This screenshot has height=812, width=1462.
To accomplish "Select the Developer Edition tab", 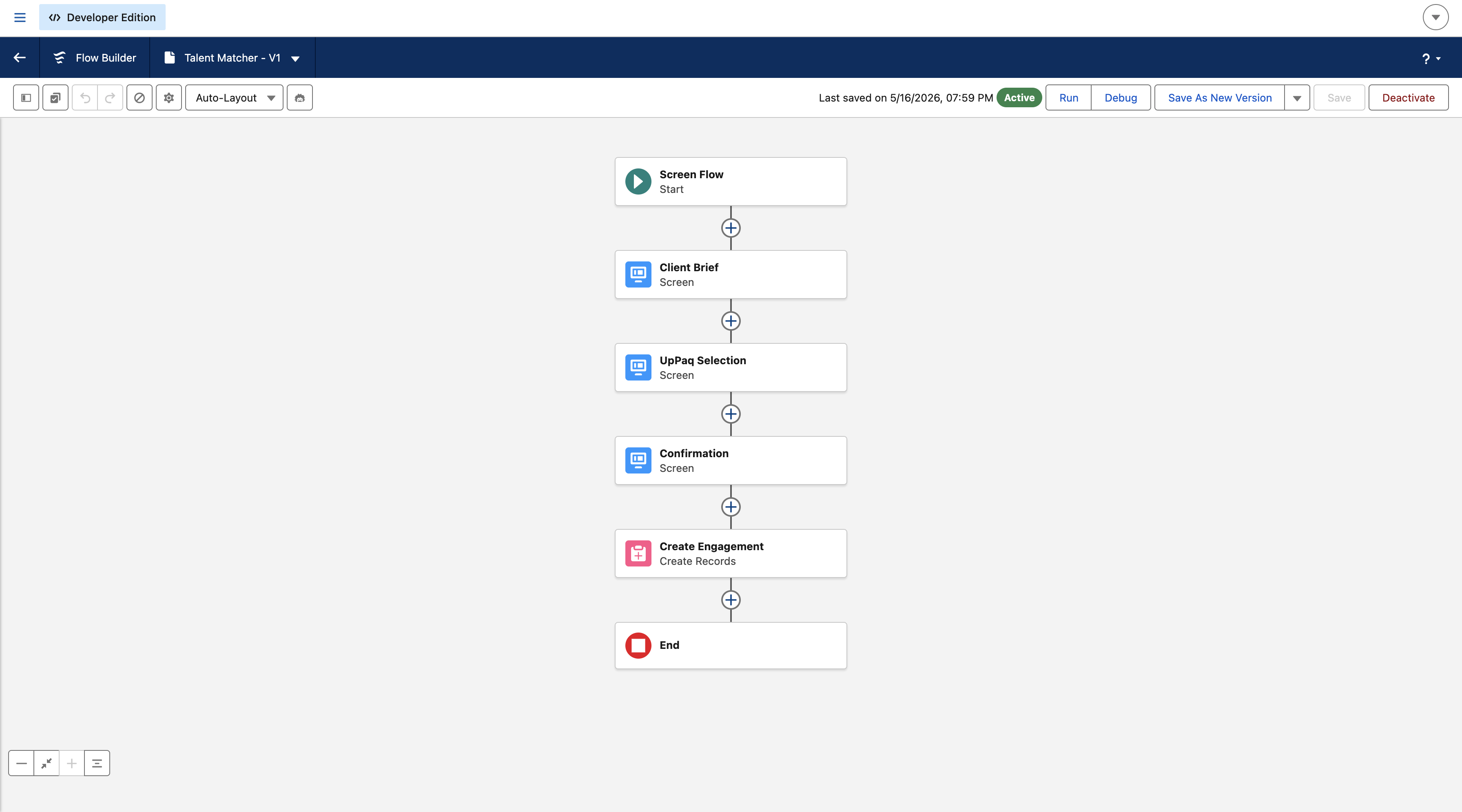I will pos(102,18).
